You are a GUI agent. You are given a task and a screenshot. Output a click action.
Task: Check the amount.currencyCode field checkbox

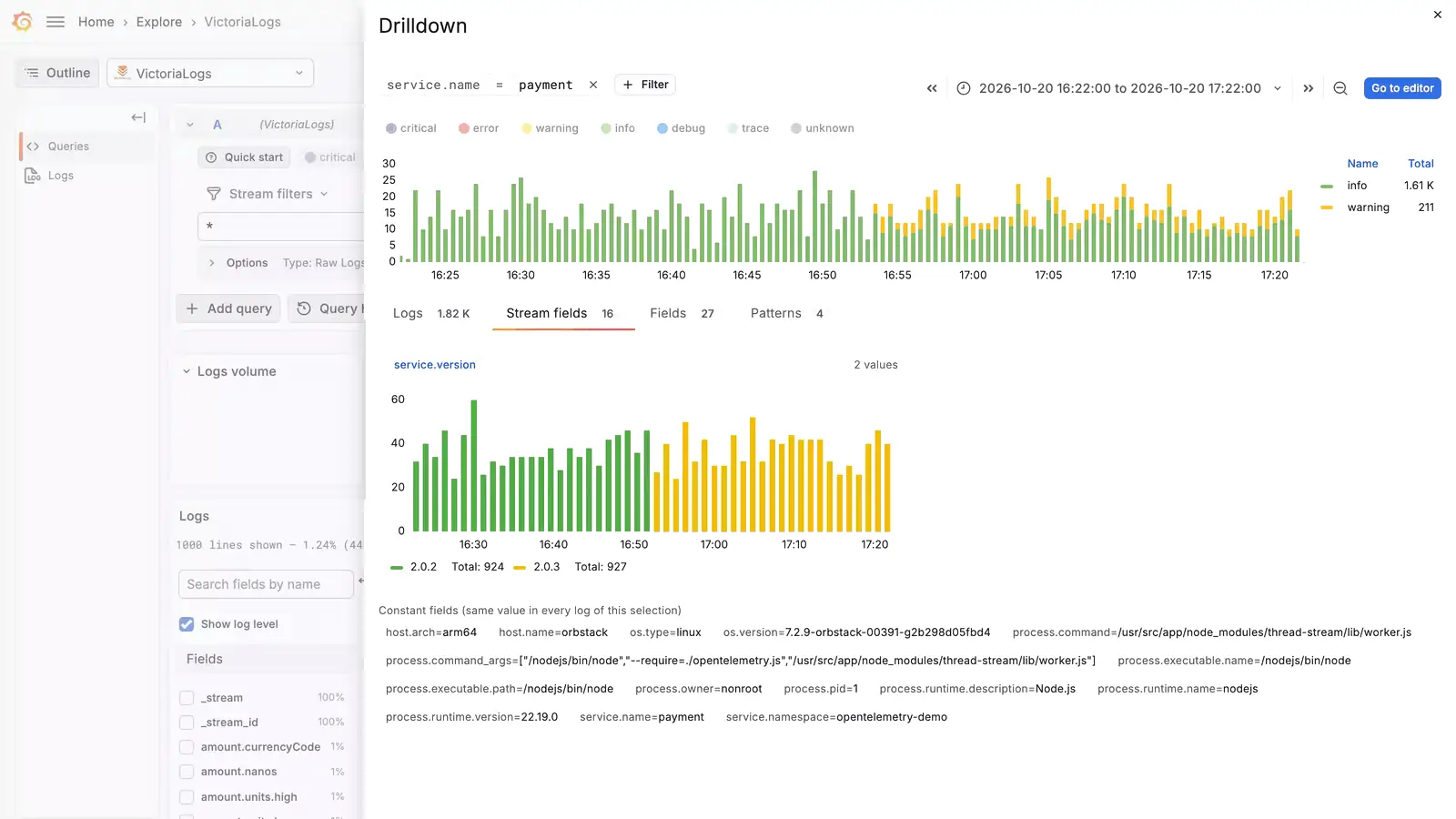click(x=187, y=747)
